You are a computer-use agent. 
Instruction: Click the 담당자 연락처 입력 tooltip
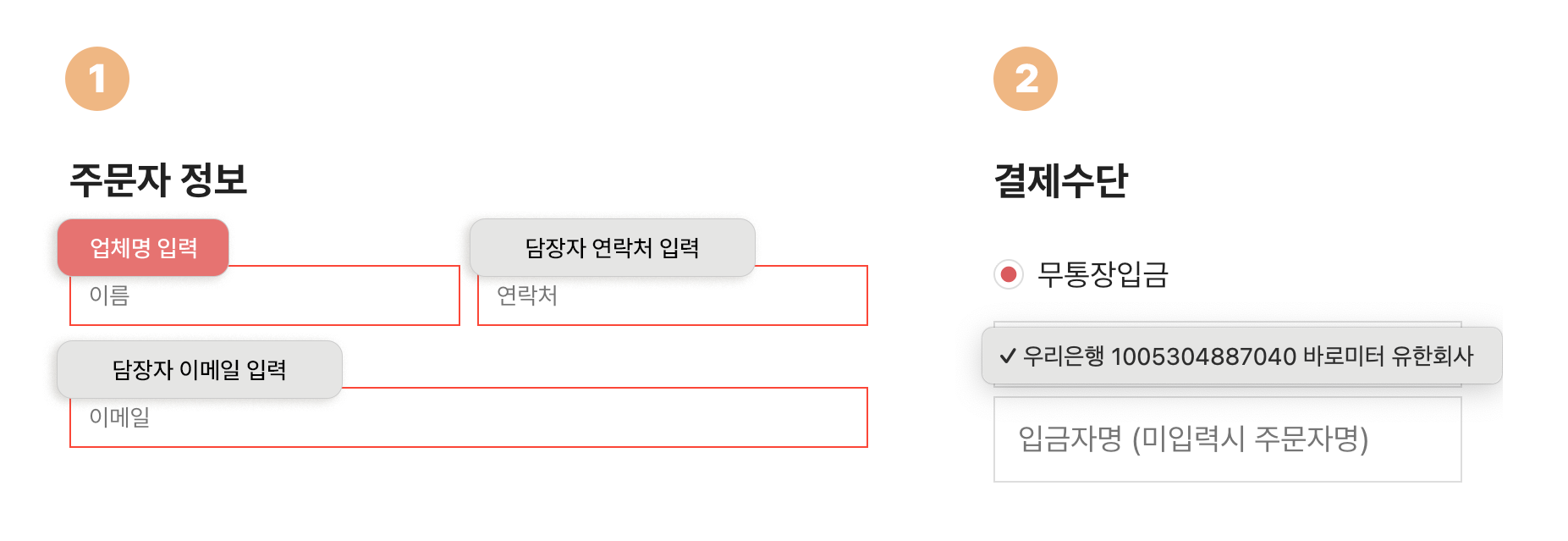tap(612, 248)
